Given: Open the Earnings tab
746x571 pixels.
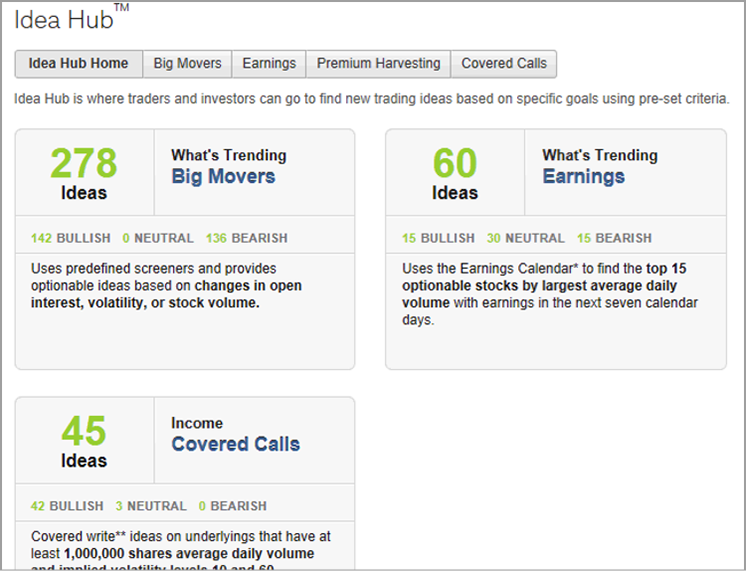Looking at the screenshot, I should tap(269, 64).
